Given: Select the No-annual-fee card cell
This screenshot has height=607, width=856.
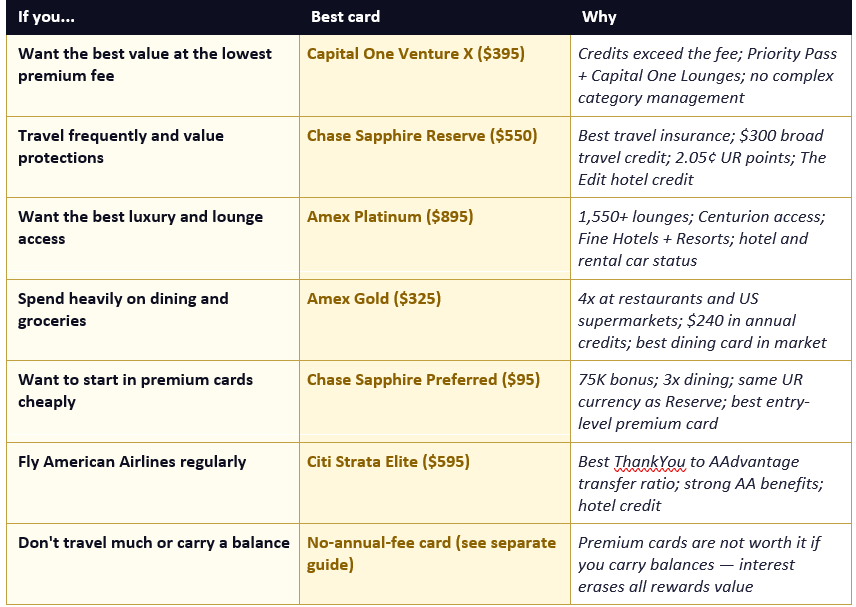Looking at the screenshot, I should pyautogui.click(x=435, y=564).
